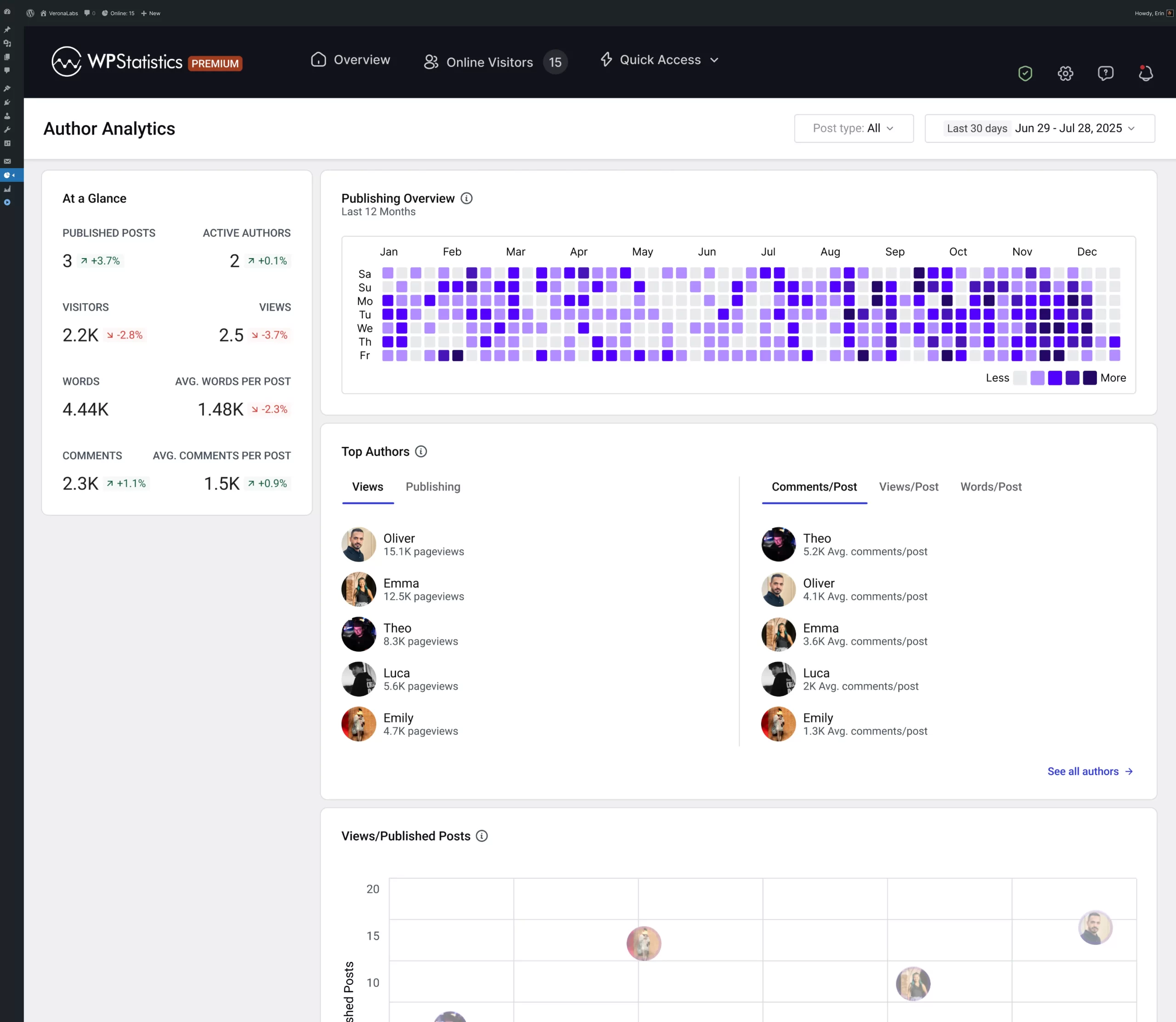Open the Post type dropdown
Image resolution: width=1176 pixels, height=1022 pixels.
pos(854,128)
